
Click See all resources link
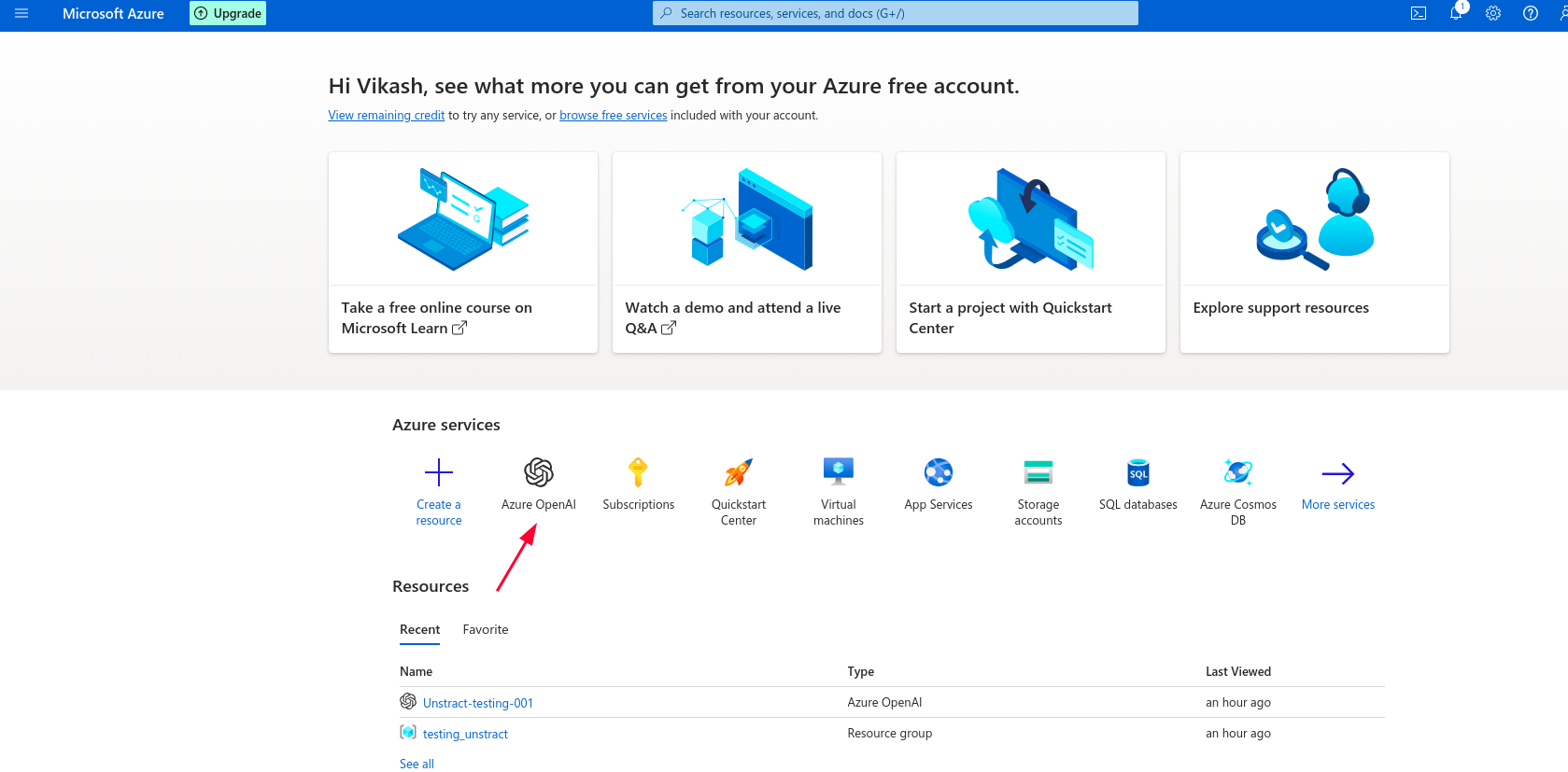(417, 764)
